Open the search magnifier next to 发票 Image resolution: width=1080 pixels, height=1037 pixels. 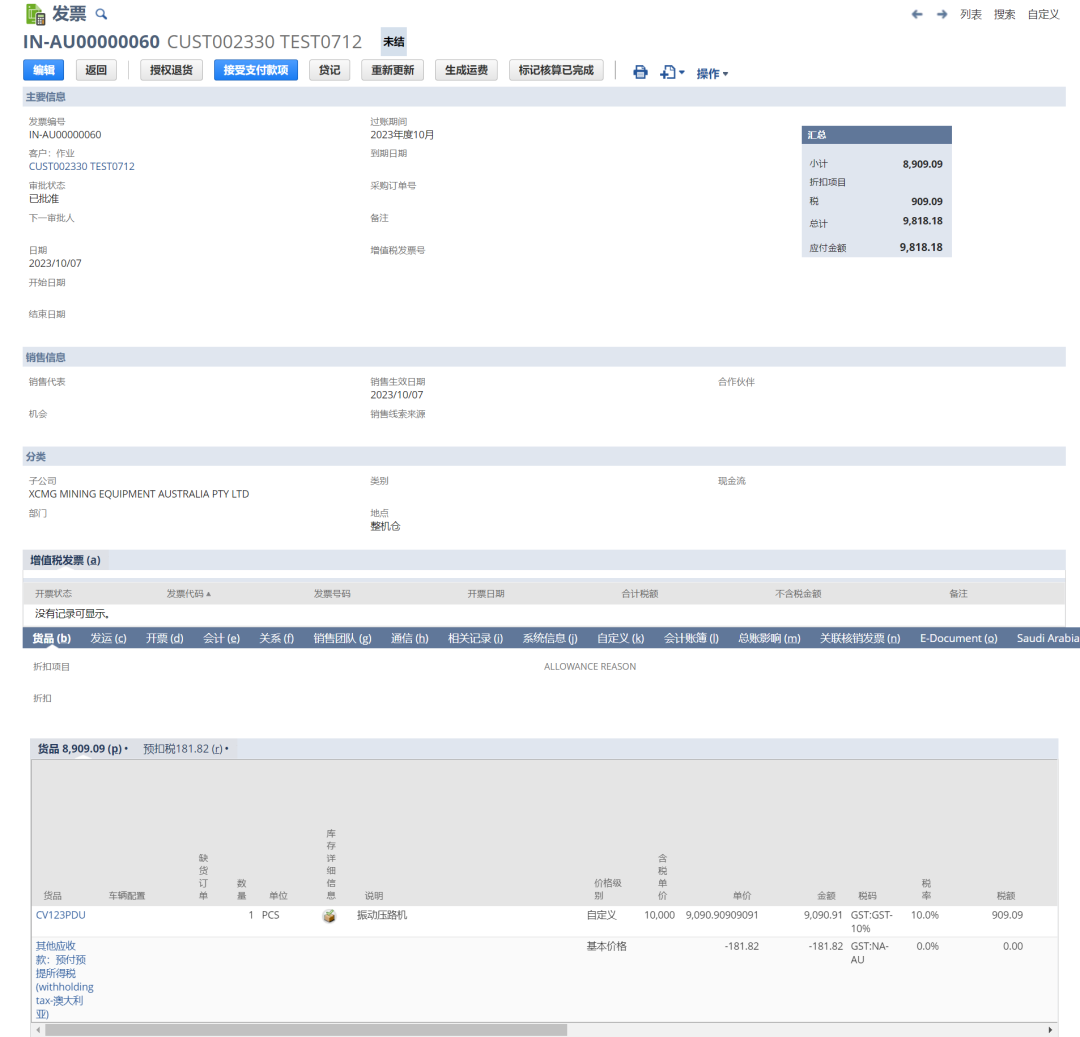[101, 14]
